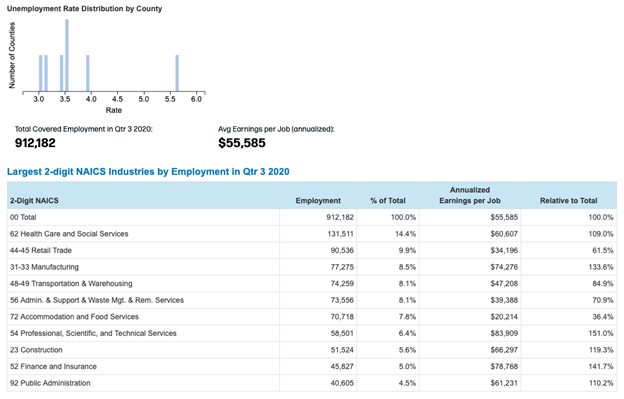
Task: Click Manufacturing employment value 77,275
Action: click(x=342, y=267)
